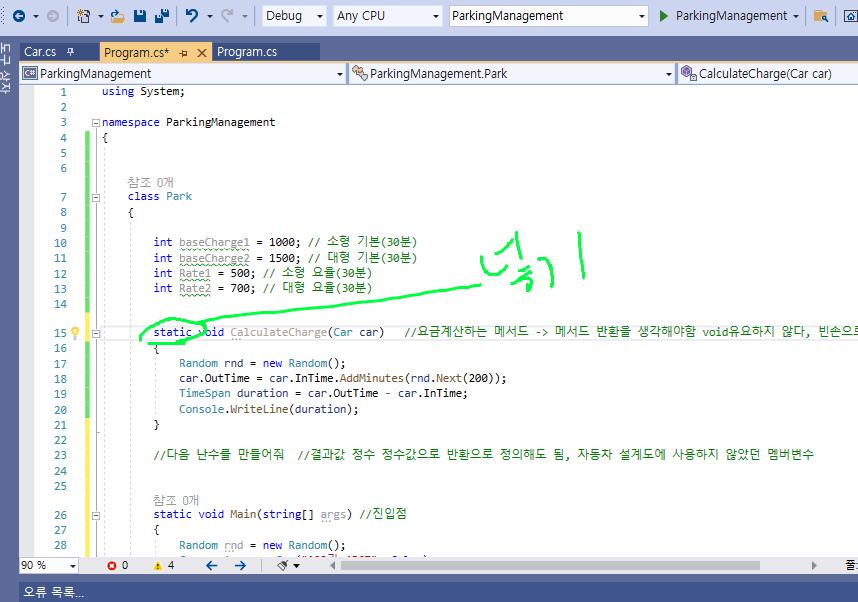Click line number 15 in the gutter

(60, 333)
